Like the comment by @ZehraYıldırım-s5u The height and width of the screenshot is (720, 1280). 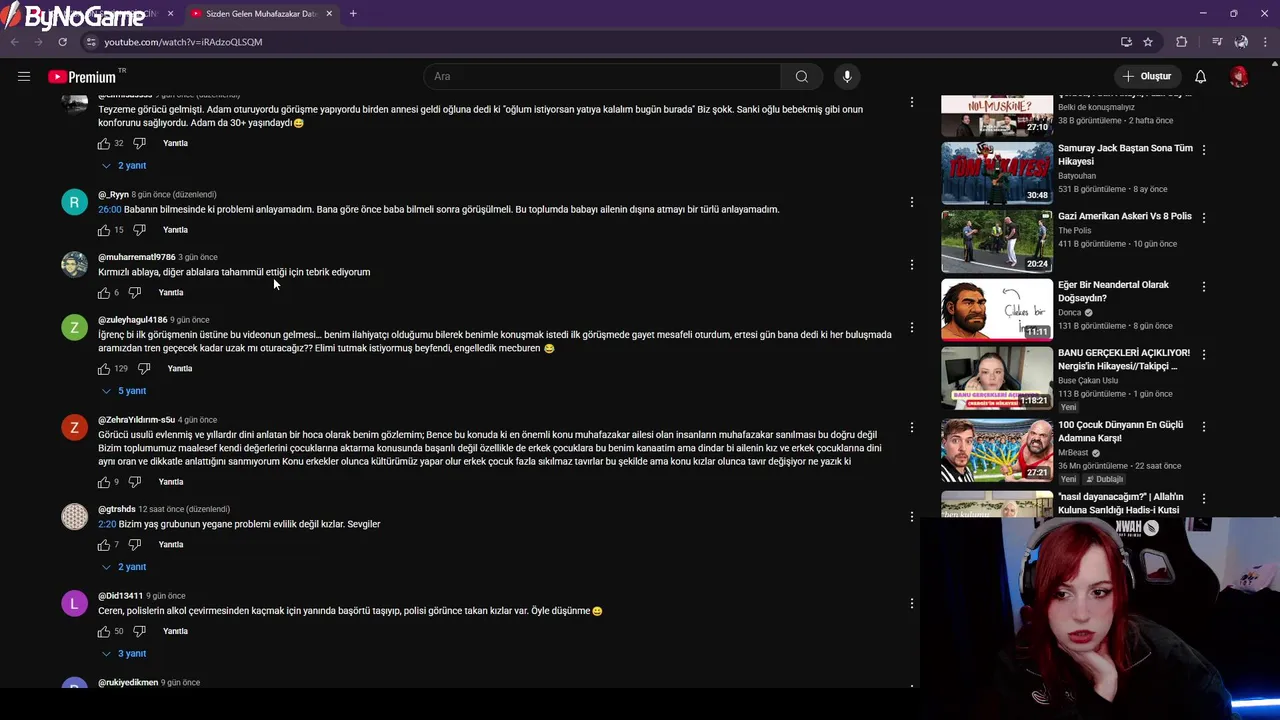104,482
